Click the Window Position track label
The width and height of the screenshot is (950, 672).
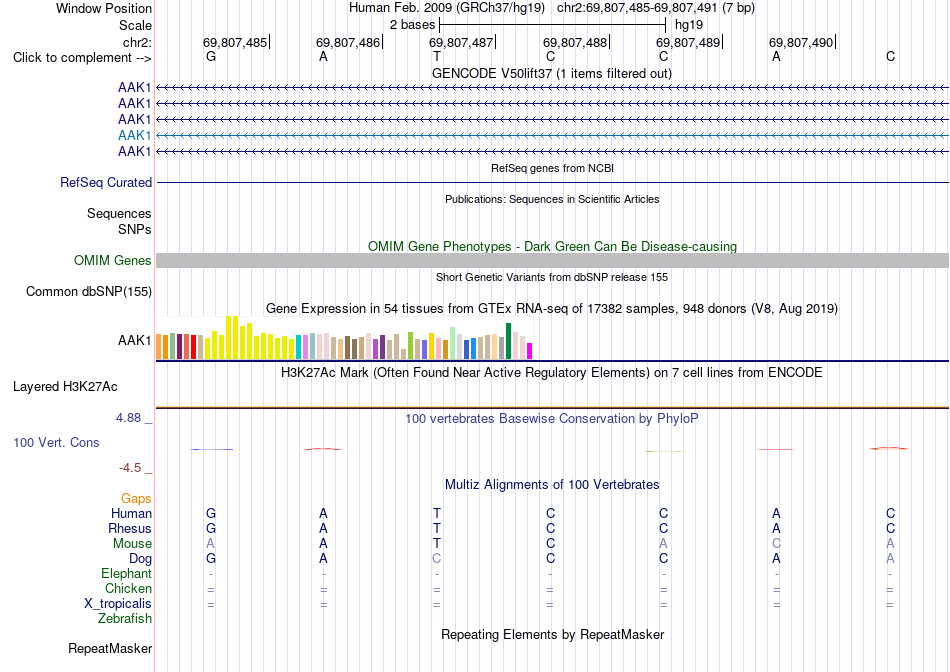tap(104, 8)
